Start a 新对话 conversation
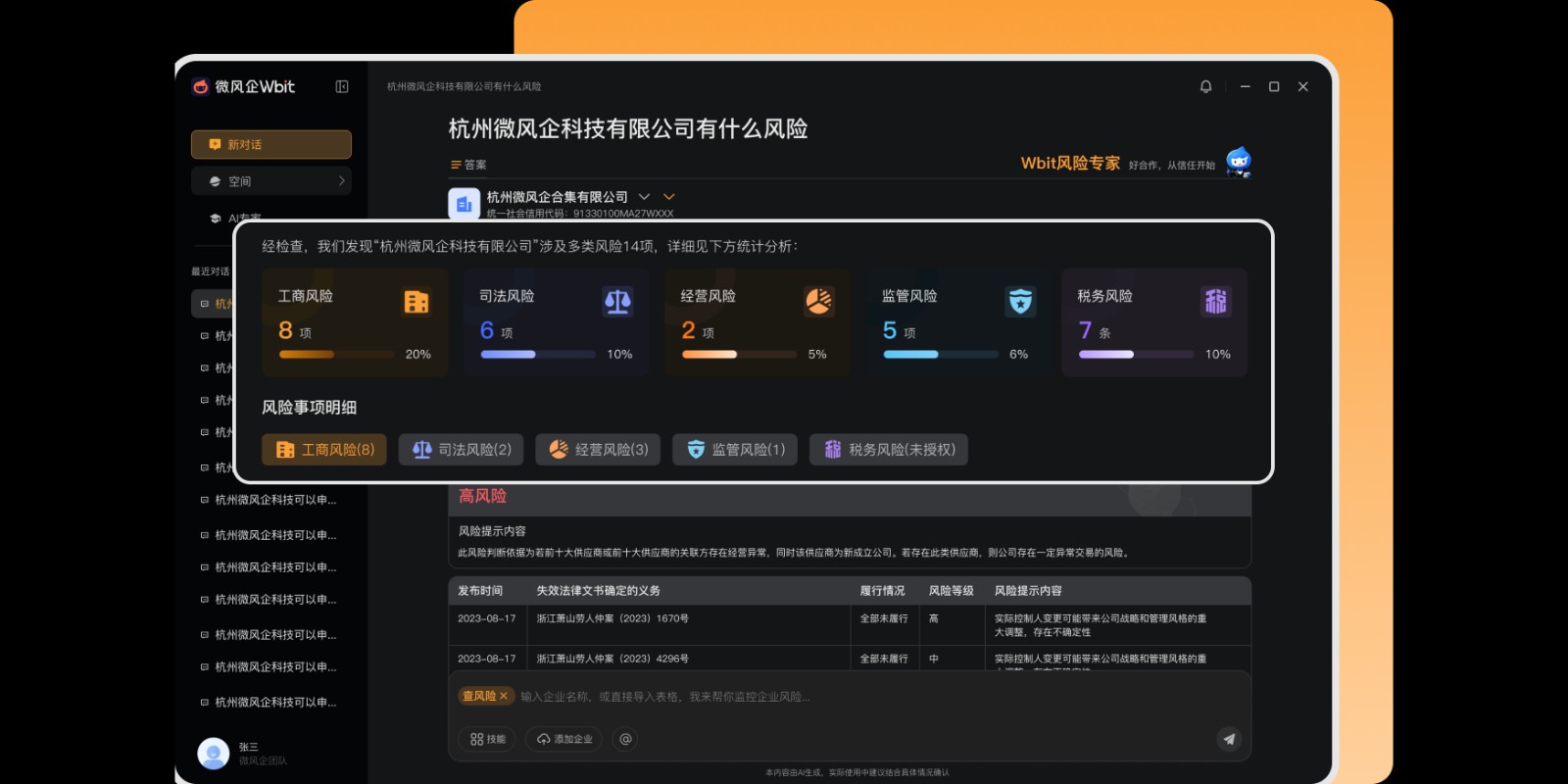 [271, 144]
